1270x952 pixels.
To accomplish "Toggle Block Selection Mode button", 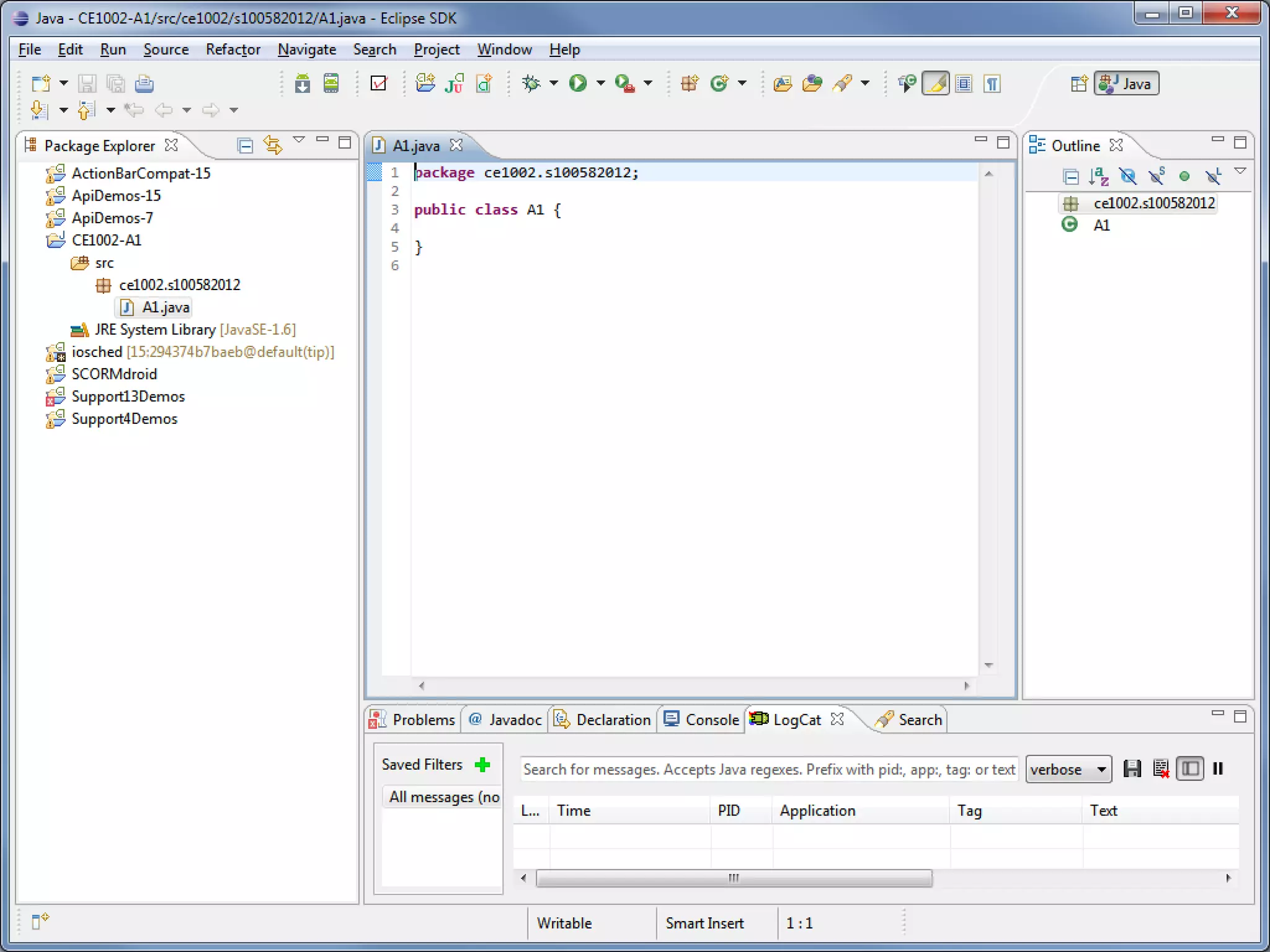I will pos(964,83).
